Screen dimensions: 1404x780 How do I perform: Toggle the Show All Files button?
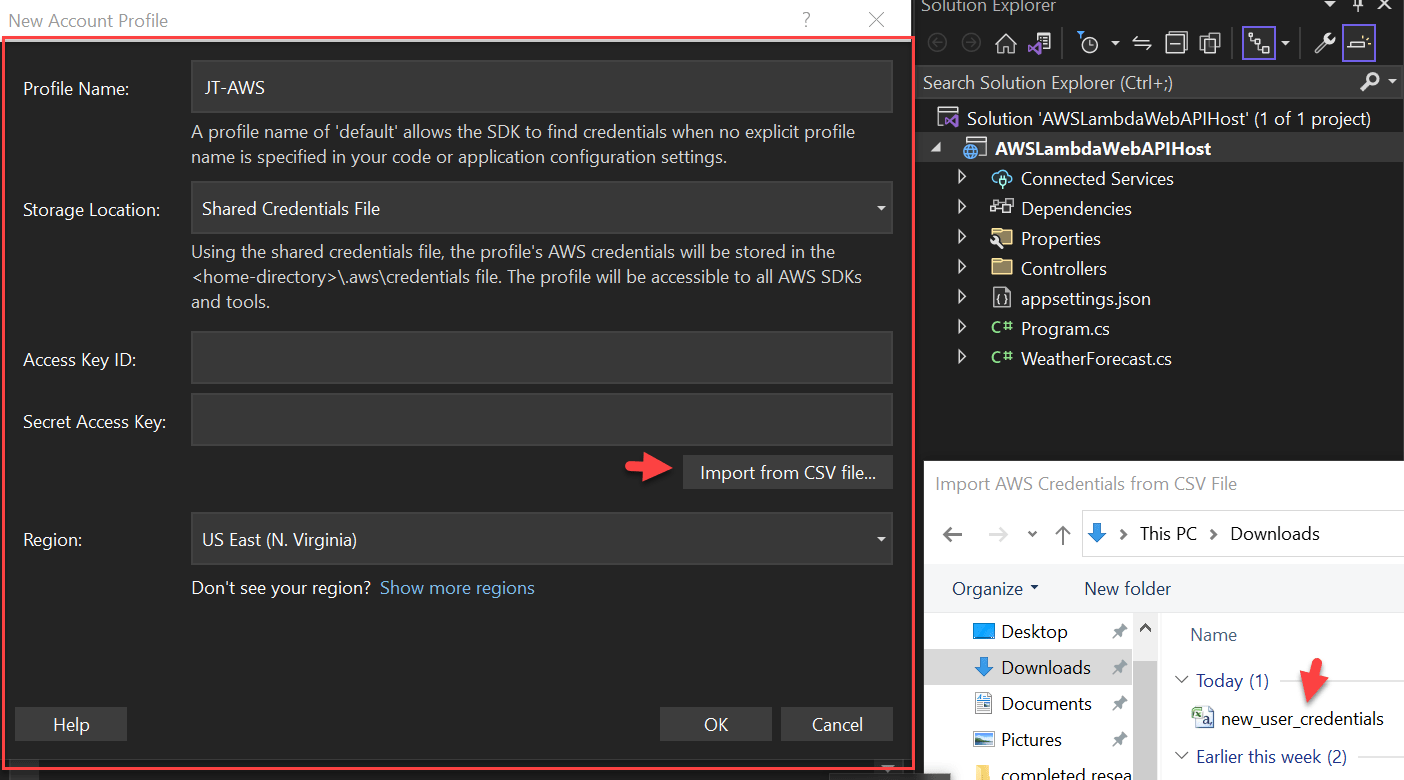1210,43
